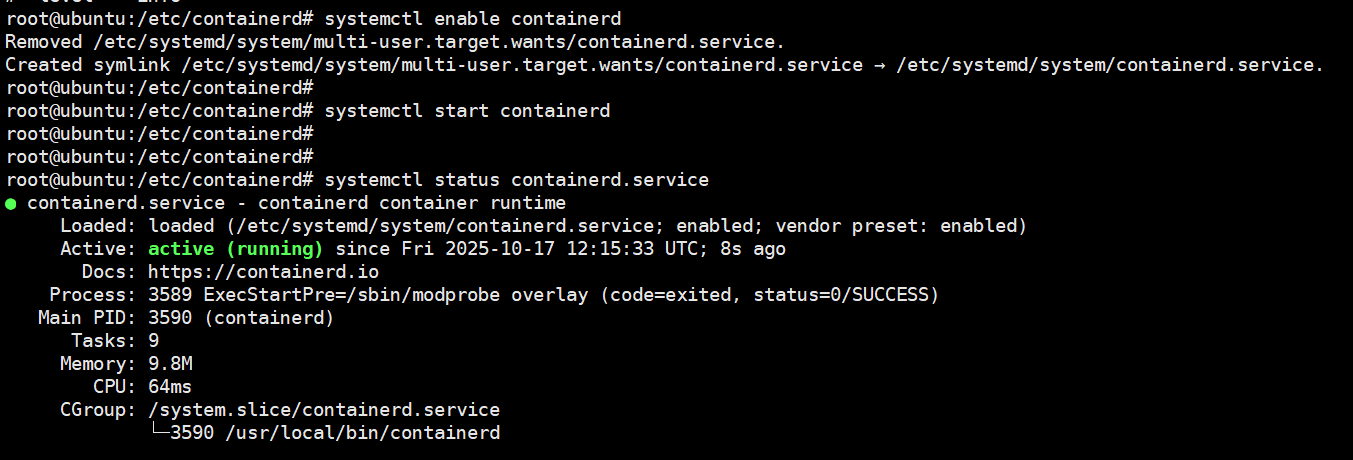Open the https://containerd.io docs link
The height and width of the screenshot is (460, 1353).
coord(263,272)
